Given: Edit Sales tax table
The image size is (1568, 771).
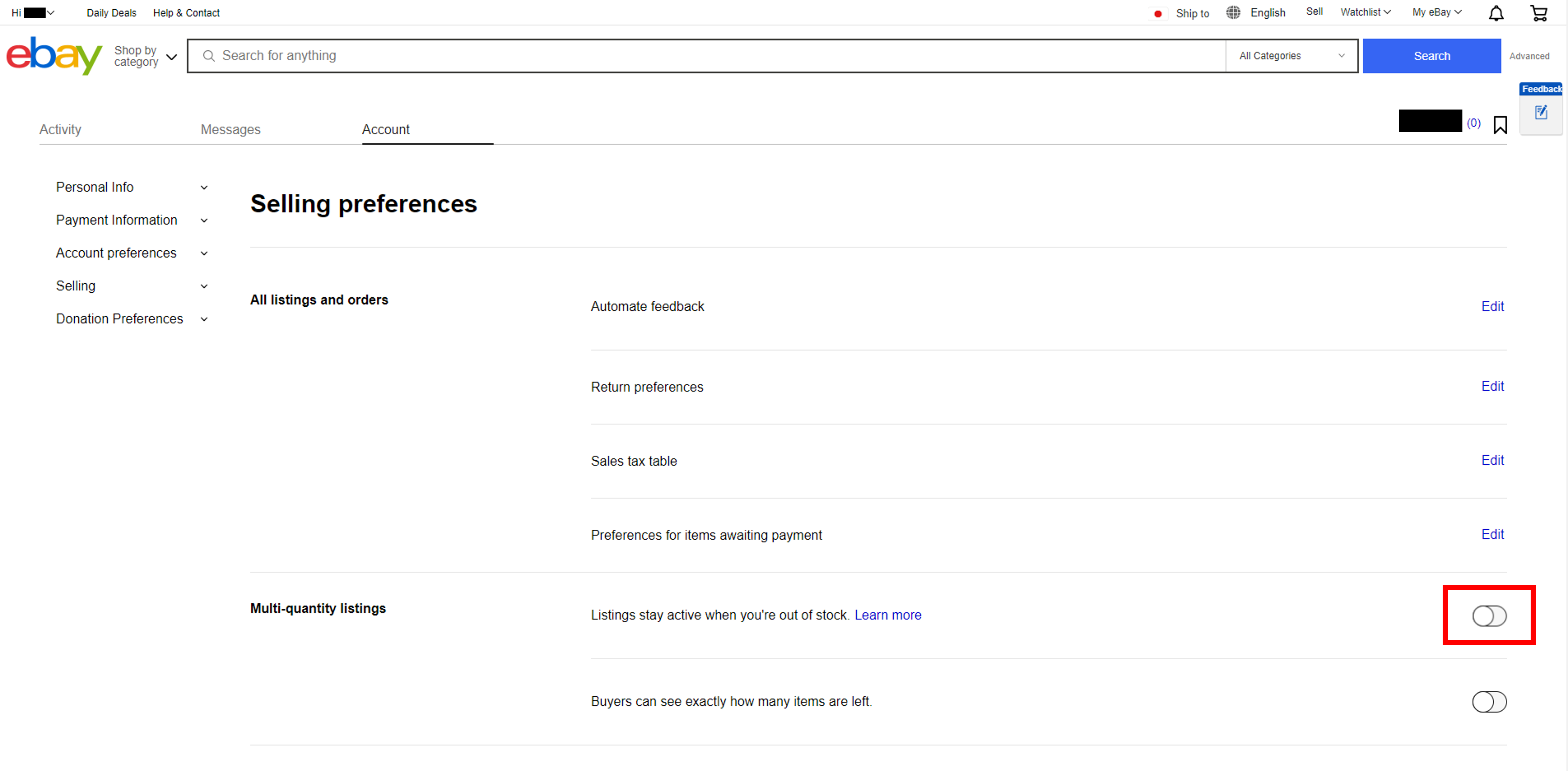Looking at the screenshot, I should coord(1492,460).
